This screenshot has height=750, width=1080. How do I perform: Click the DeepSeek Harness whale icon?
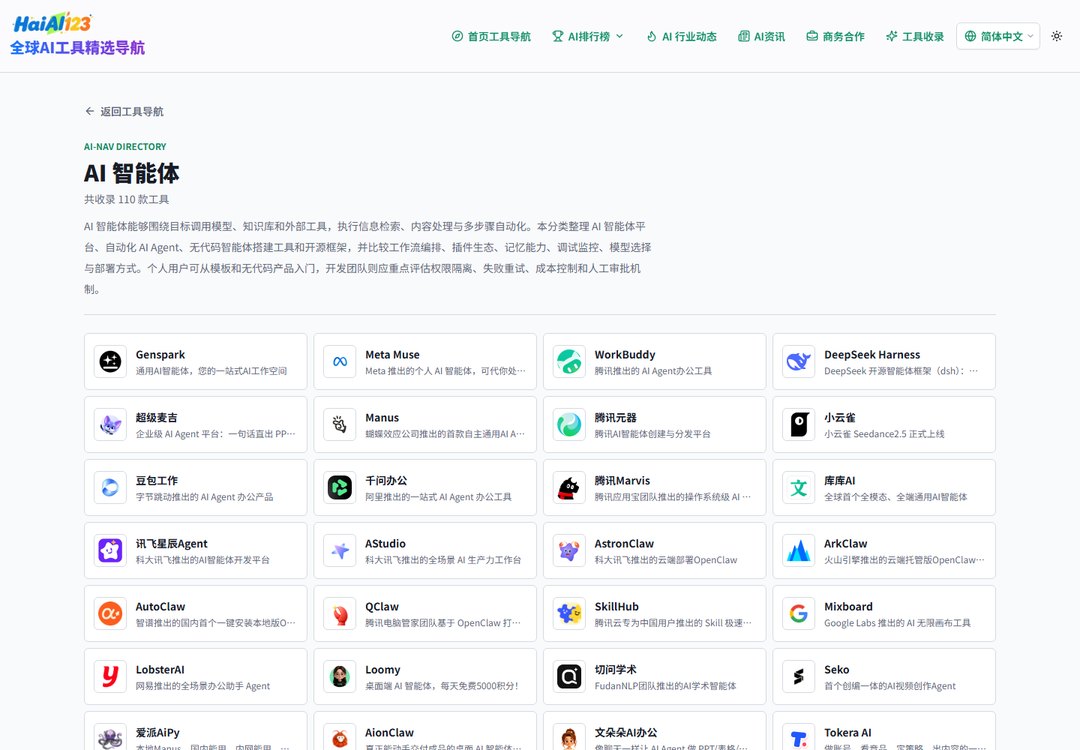point(798,362)
